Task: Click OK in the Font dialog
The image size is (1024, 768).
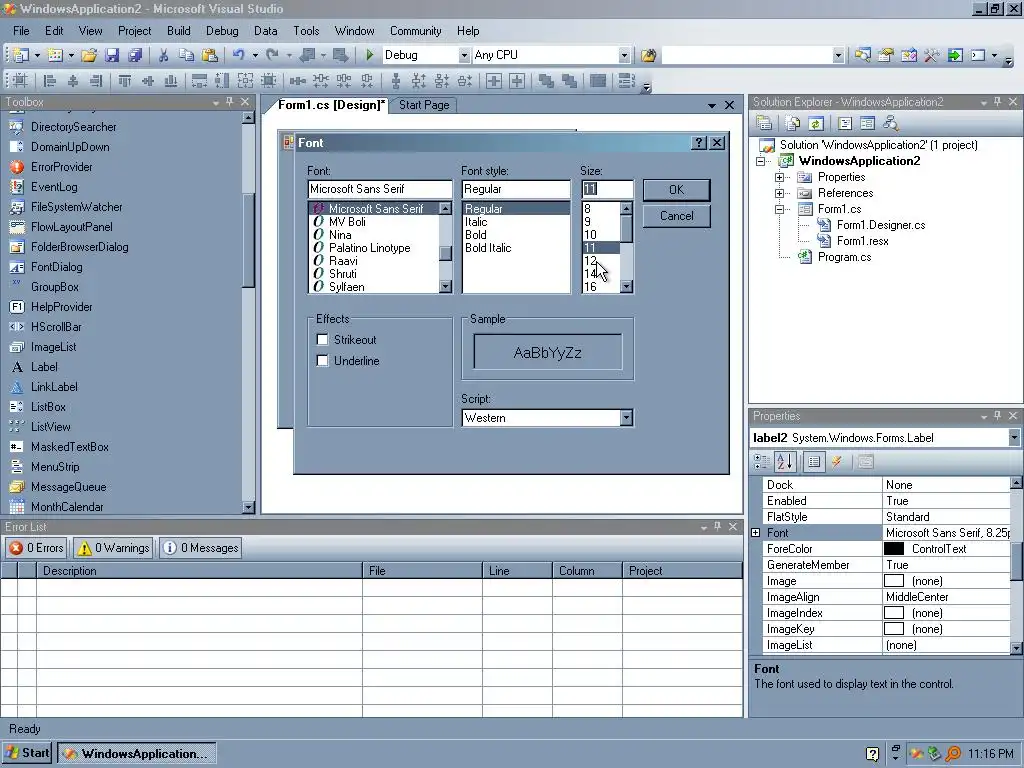Action: point(677,189)
